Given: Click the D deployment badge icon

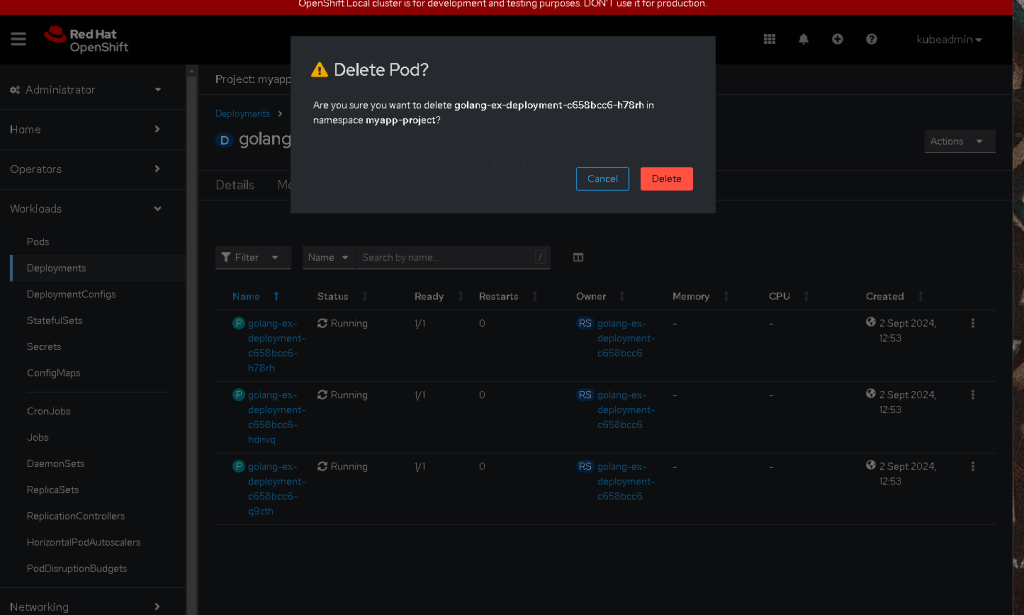Looking at the screenshot, I should click(x=224, y=140).
